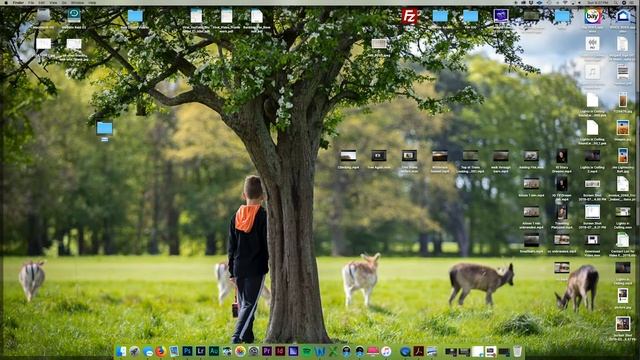Launch Premiere Pro (Pr) from the dock

pyautogui.click(x=267, y=351)
